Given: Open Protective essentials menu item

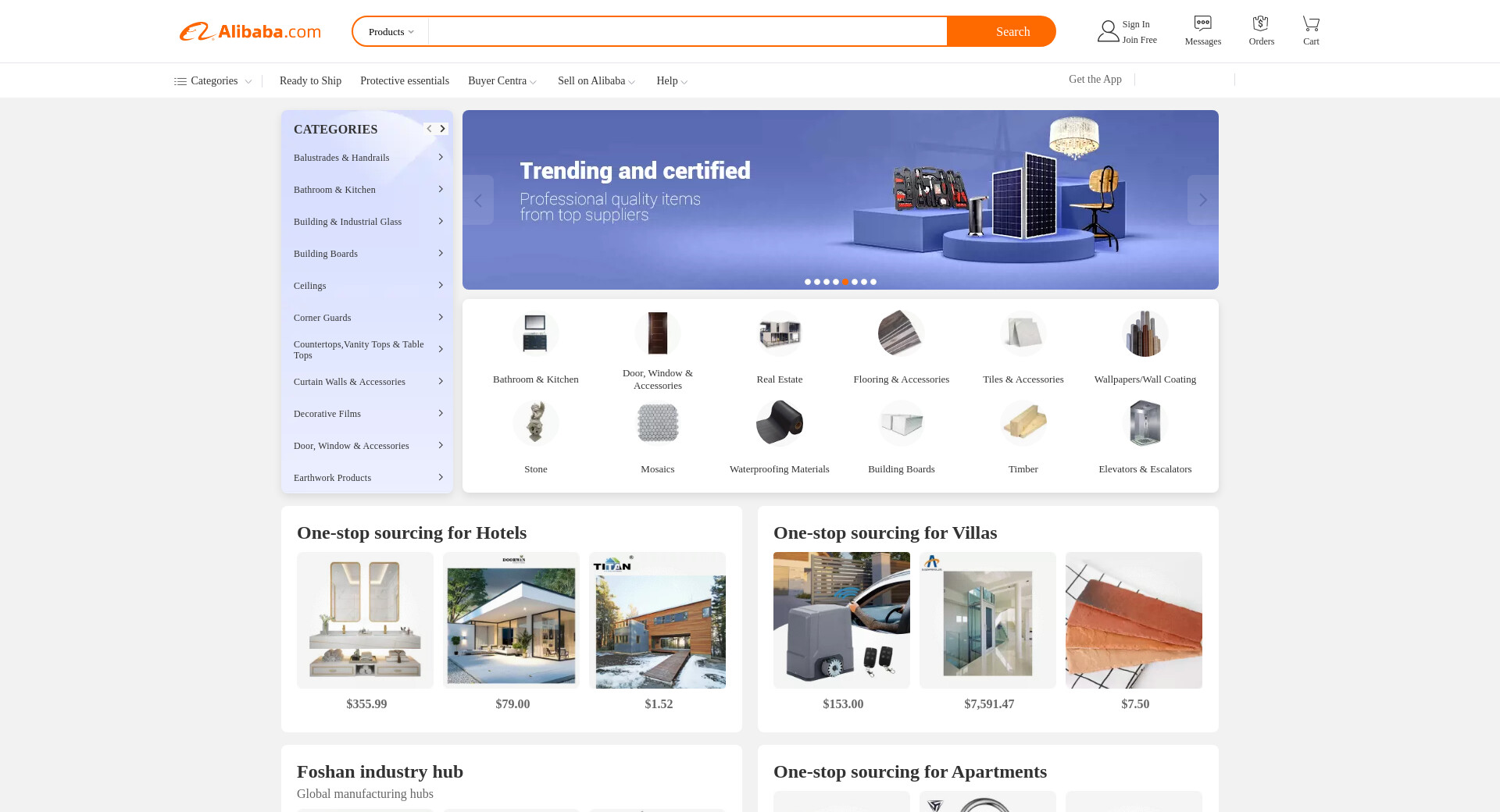Looking at the screenshot, I should (x=405, y=81).
